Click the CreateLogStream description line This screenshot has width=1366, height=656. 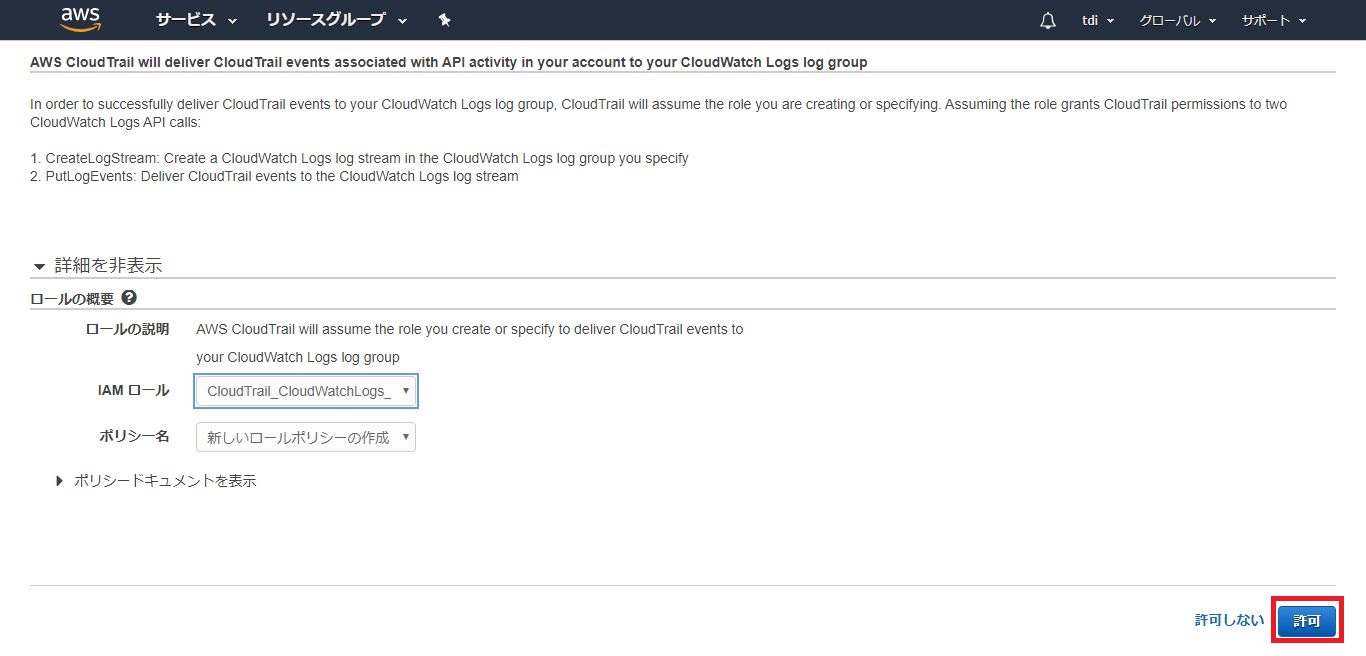(x=359, y=158)
